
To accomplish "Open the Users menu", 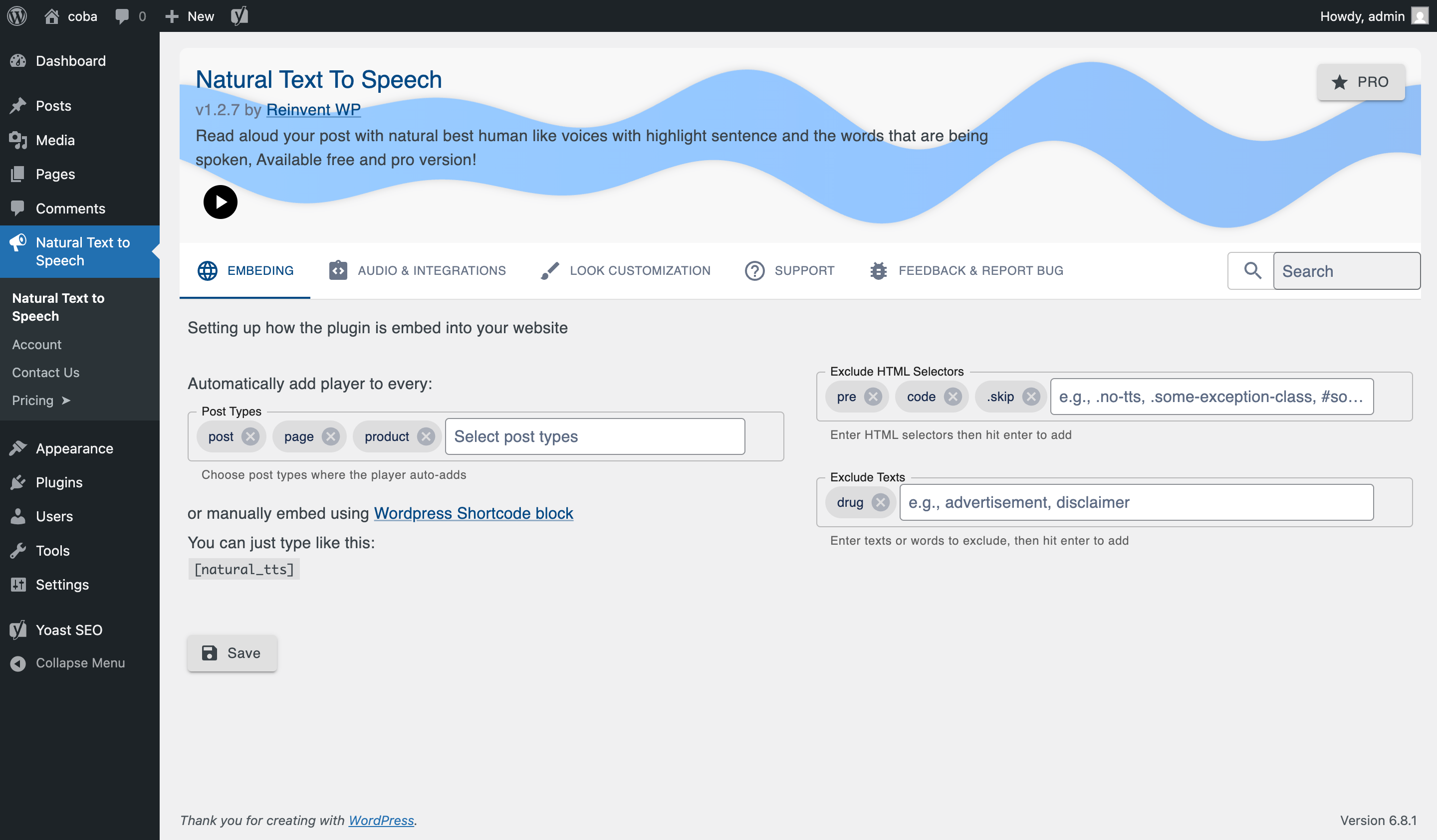I will pyautogui.click(x=80, y=517).
